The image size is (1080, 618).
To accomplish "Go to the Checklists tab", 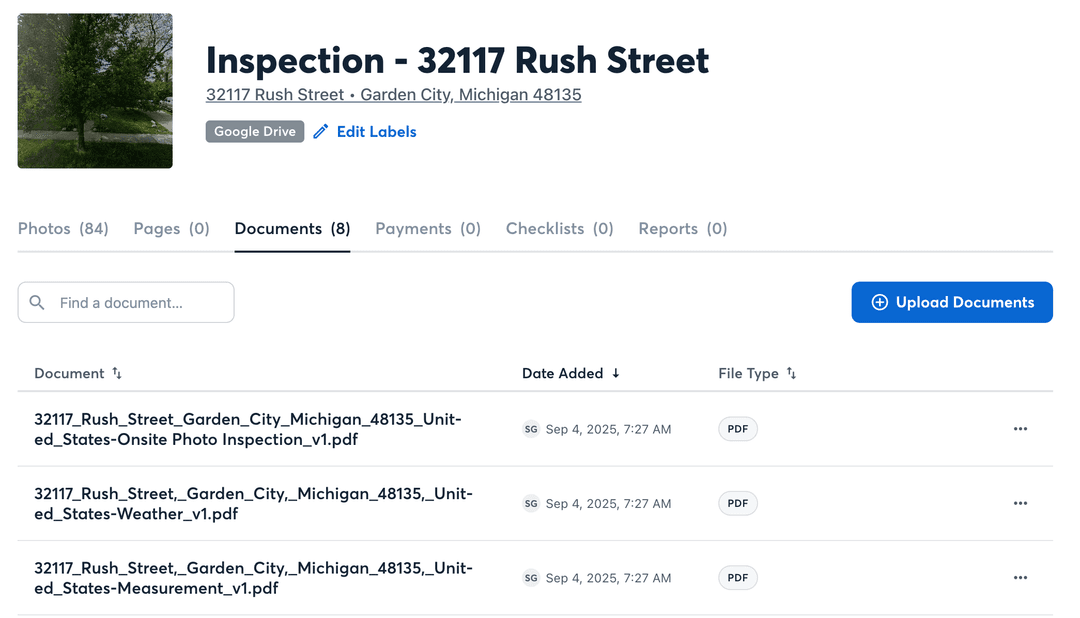I will coord(559,229).
